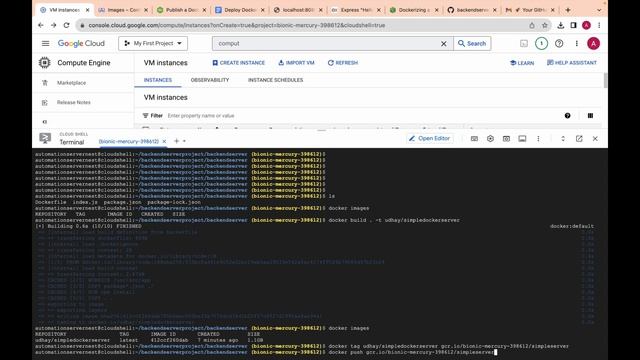Select the bionic-mercury-398612 terminal tab
Screen dimensions: 640x360
tap(129, 141)
